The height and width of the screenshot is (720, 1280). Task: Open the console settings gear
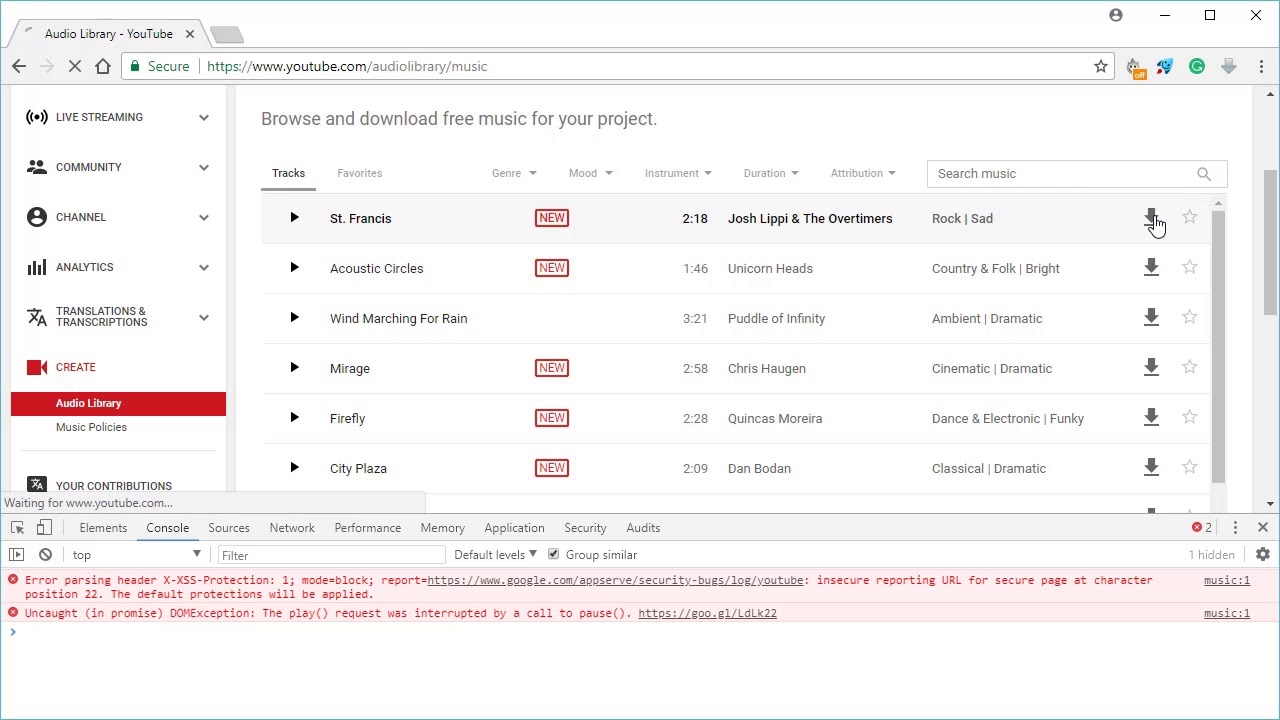pos(1263,555)
